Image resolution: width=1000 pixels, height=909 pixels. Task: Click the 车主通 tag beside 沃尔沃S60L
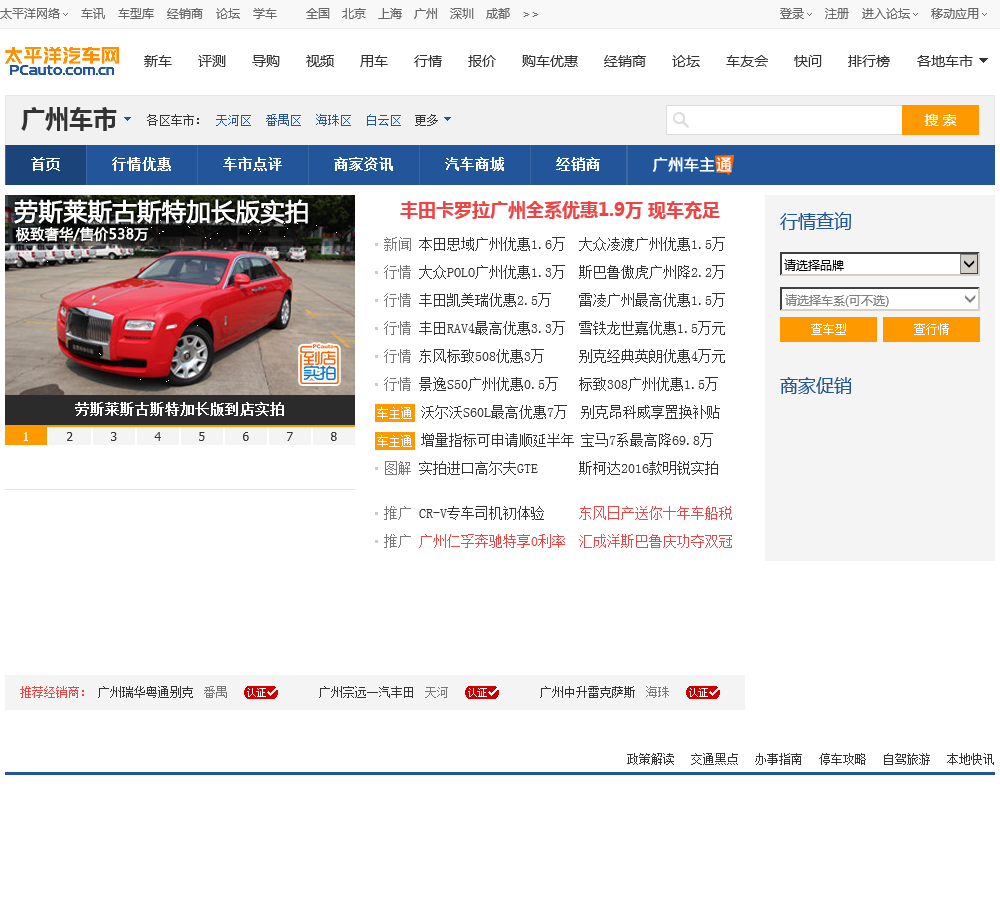pyautogui.click(x=394, y=413)
